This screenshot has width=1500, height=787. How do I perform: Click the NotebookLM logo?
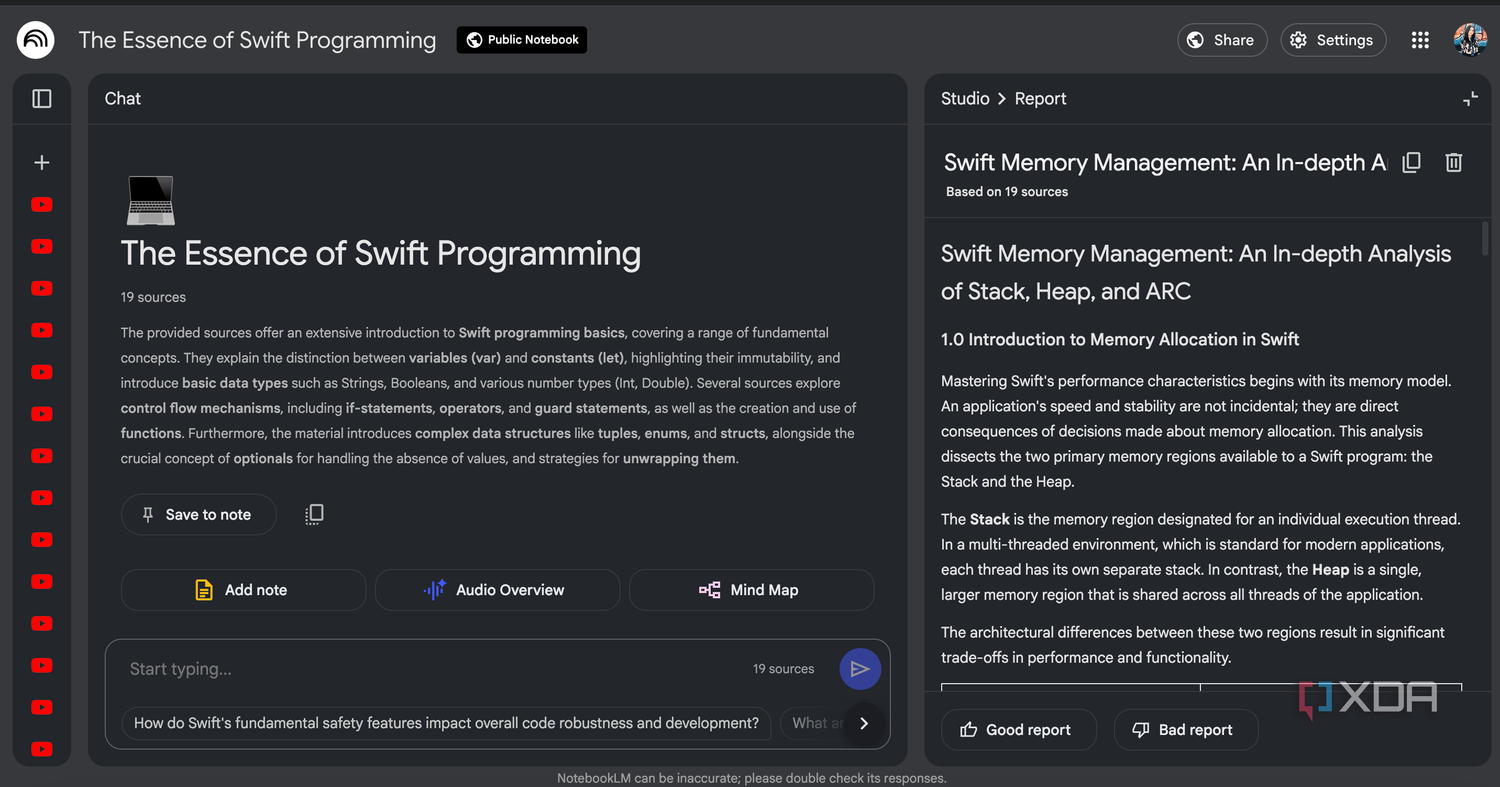coord(36,40)
